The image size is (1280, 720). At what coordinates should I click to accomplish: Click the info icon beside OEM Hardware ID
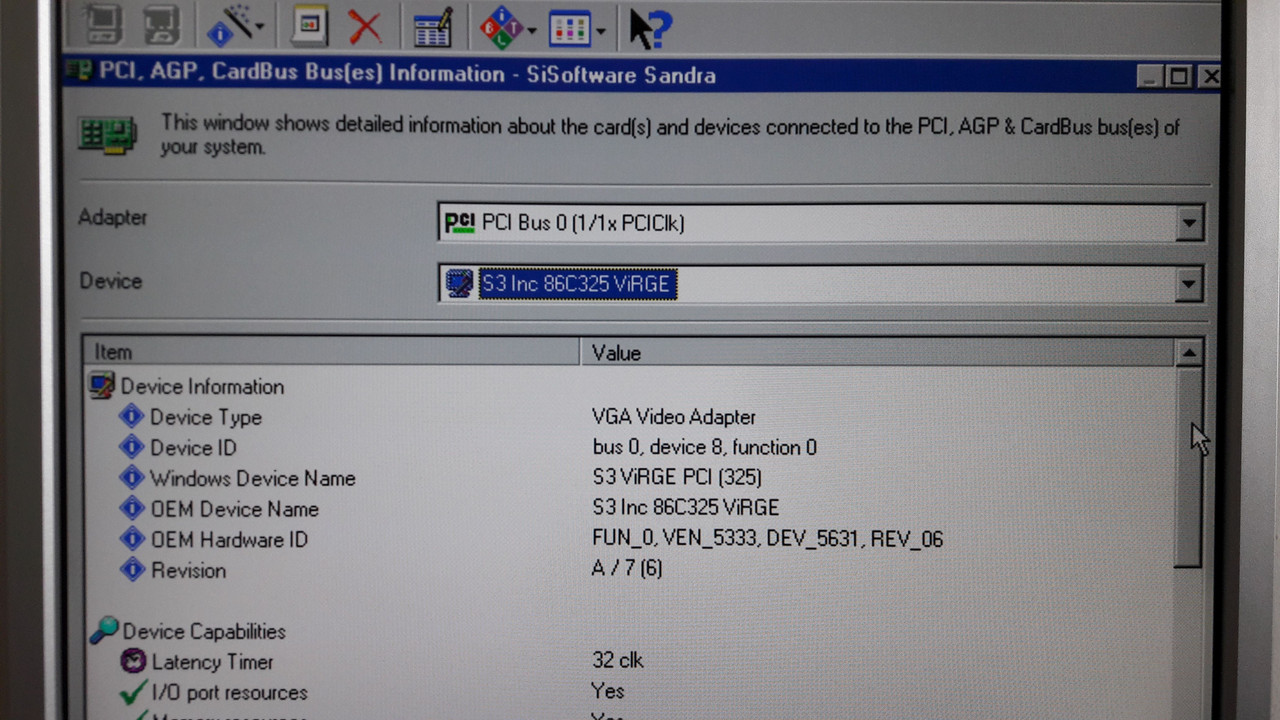132,539
